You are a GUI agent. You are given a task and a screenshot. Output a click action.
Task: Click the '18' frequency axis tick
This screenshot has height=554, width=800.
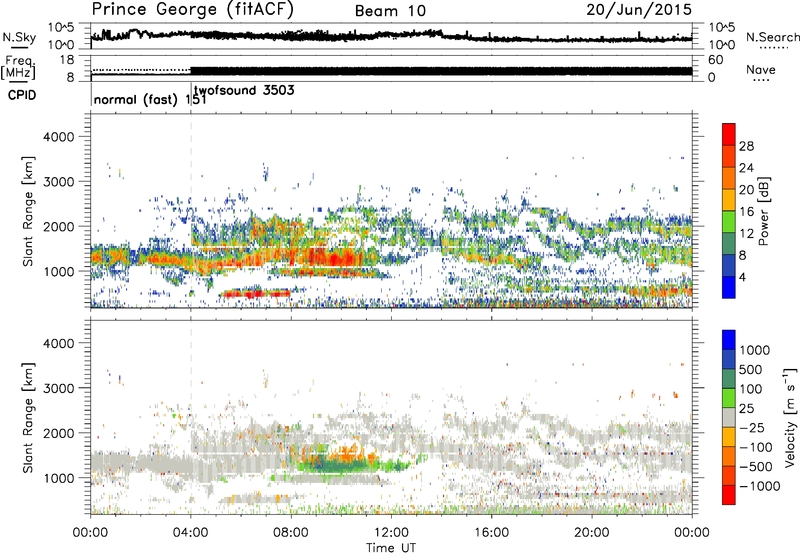click(67, 60)
